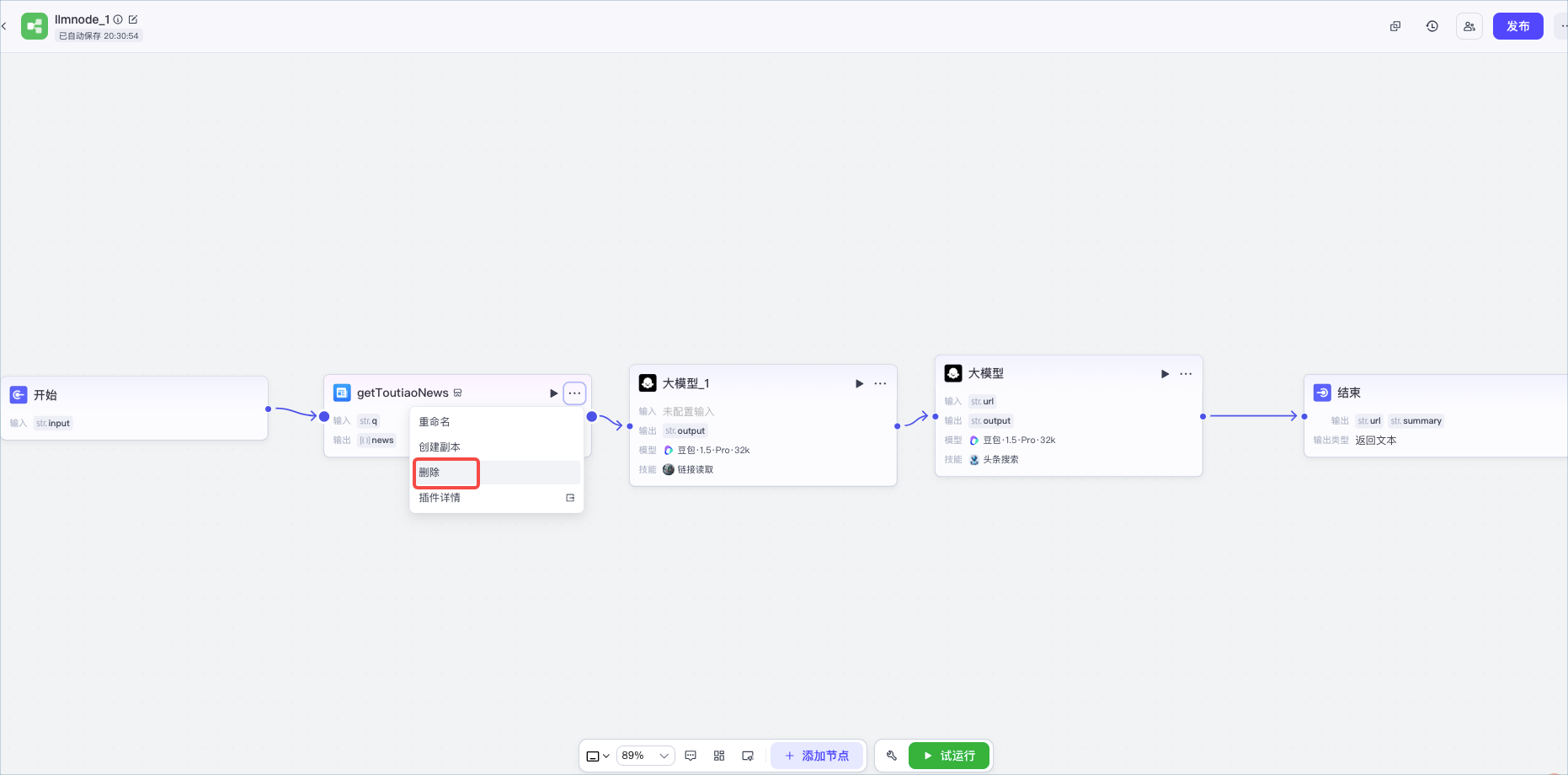The height and width of the screenshot is (775, 1568).
Task: Click the edit workflow name pencil icon
Action: (133, 19)
